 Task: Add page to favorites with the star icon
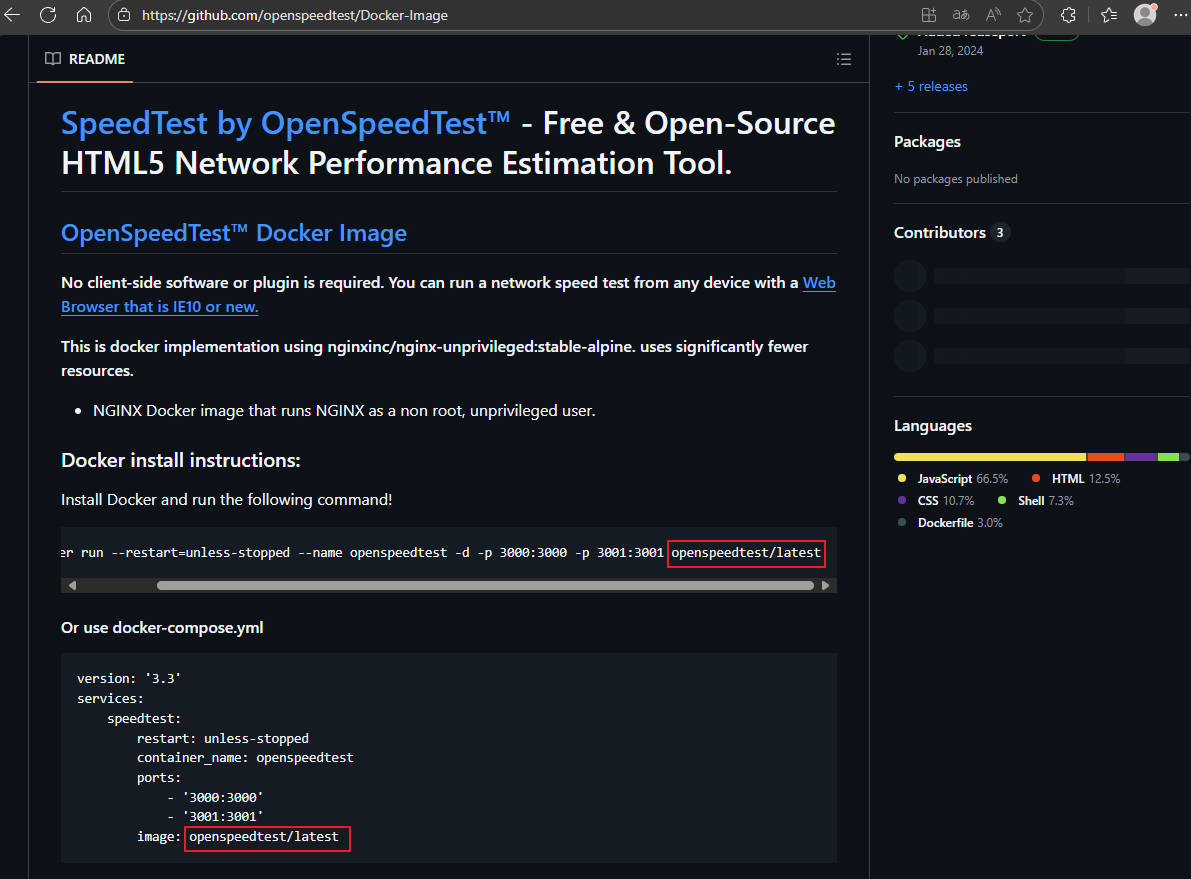click(x=1025, y=15)
